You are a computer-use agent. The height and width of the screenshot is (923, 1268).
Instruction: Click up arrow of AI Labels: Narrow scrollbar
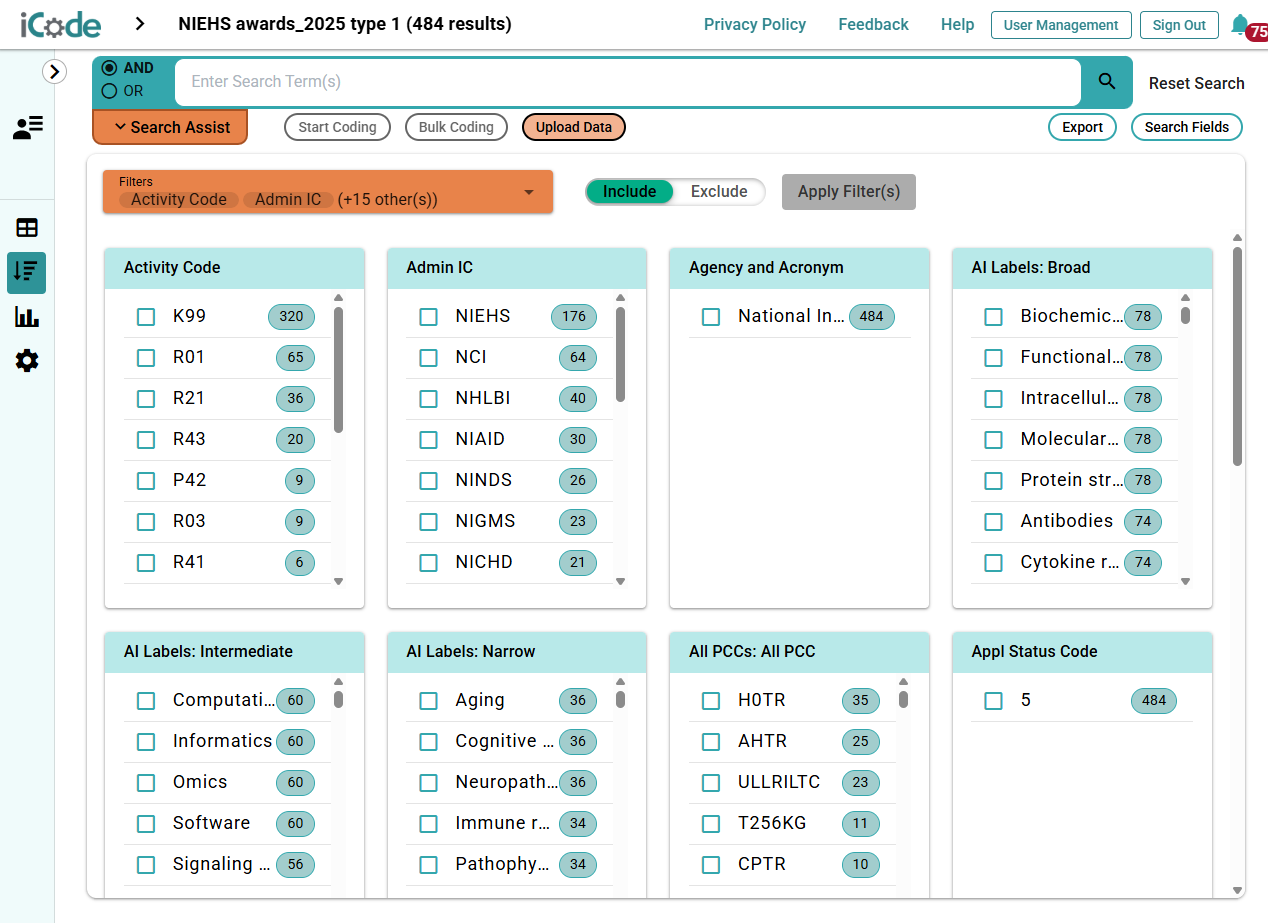(x=620, y=681)
